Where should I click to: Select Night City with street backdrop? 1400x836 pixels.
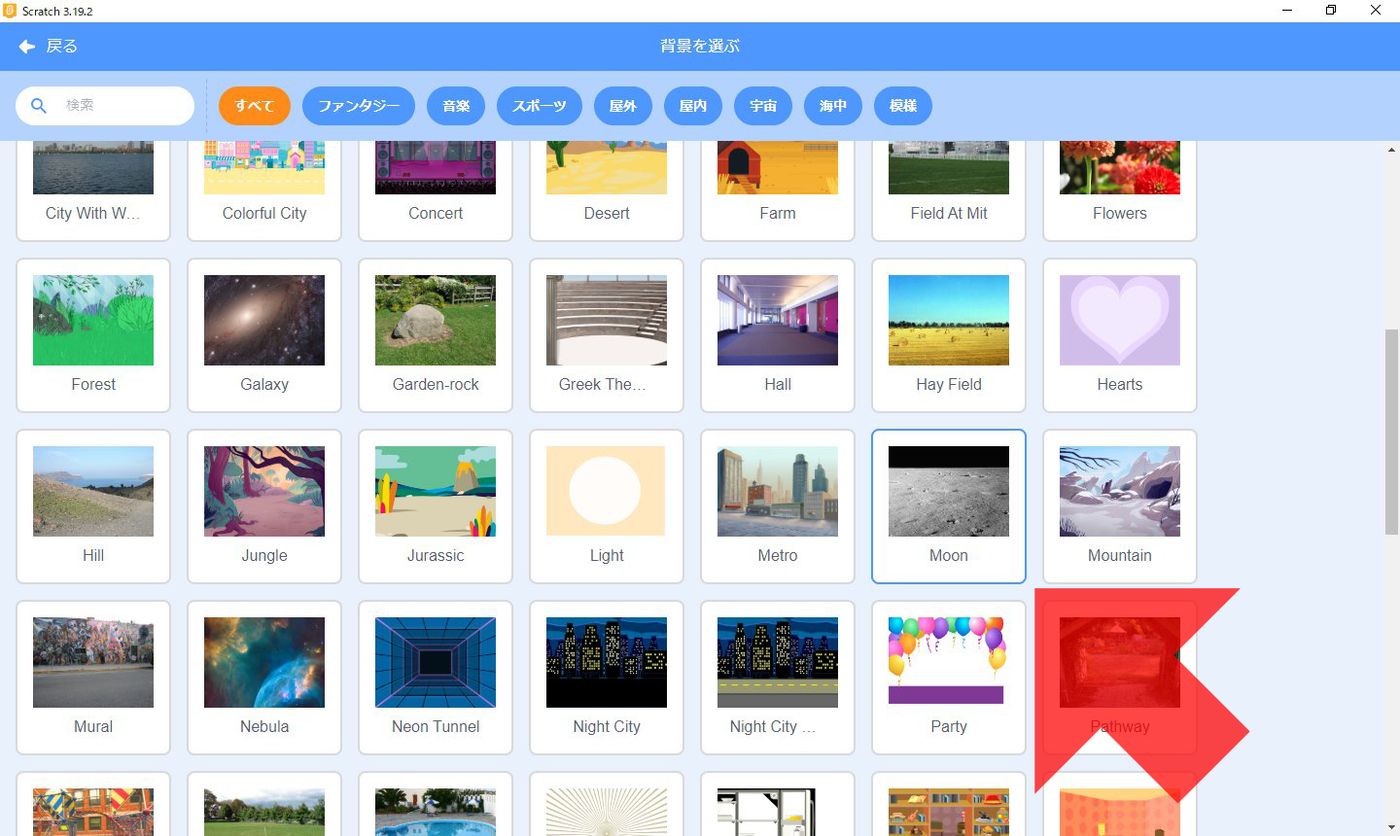point(777,677)
